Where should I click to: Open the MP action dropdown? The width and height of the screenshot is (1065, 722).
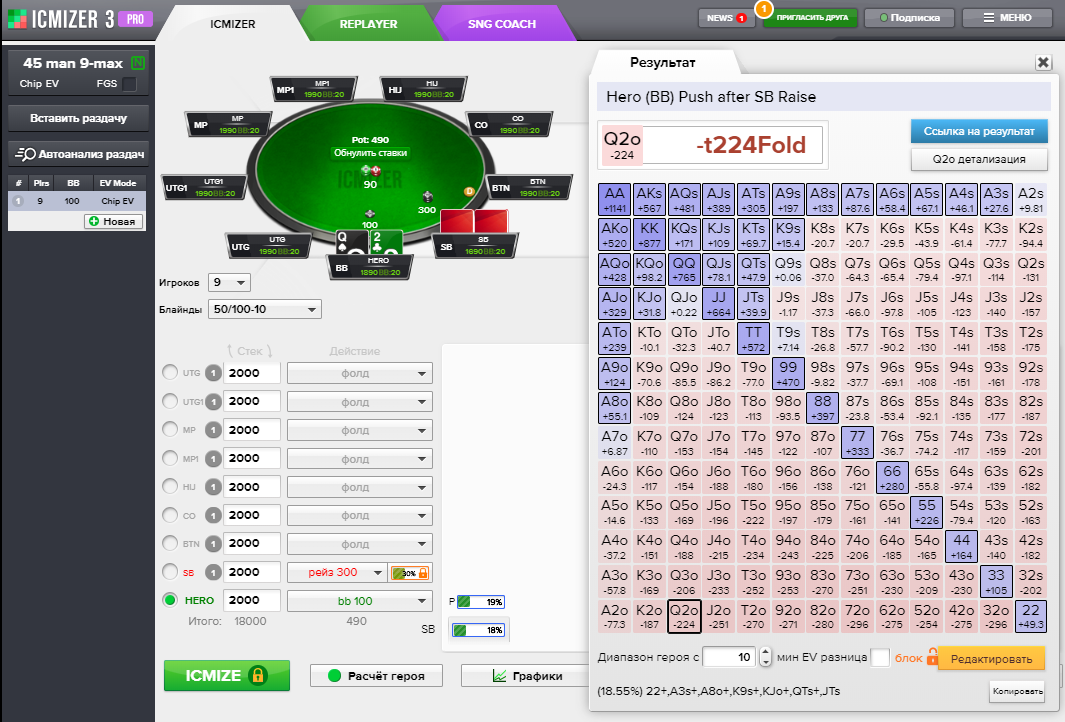(360, 431)
